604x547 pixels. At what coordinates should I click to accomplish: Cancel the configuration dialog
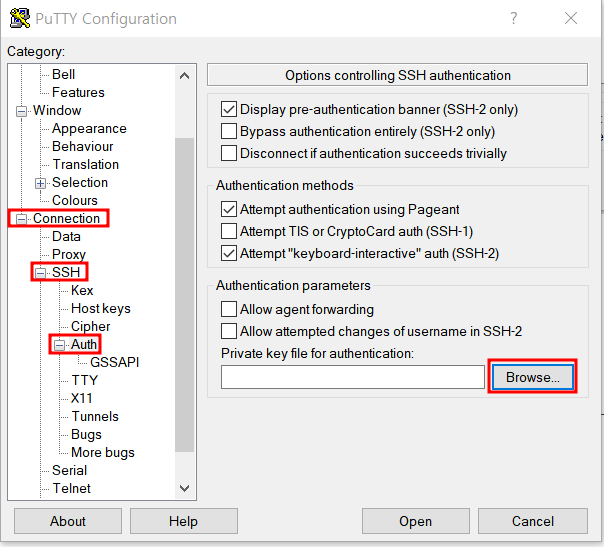[533, 521]
